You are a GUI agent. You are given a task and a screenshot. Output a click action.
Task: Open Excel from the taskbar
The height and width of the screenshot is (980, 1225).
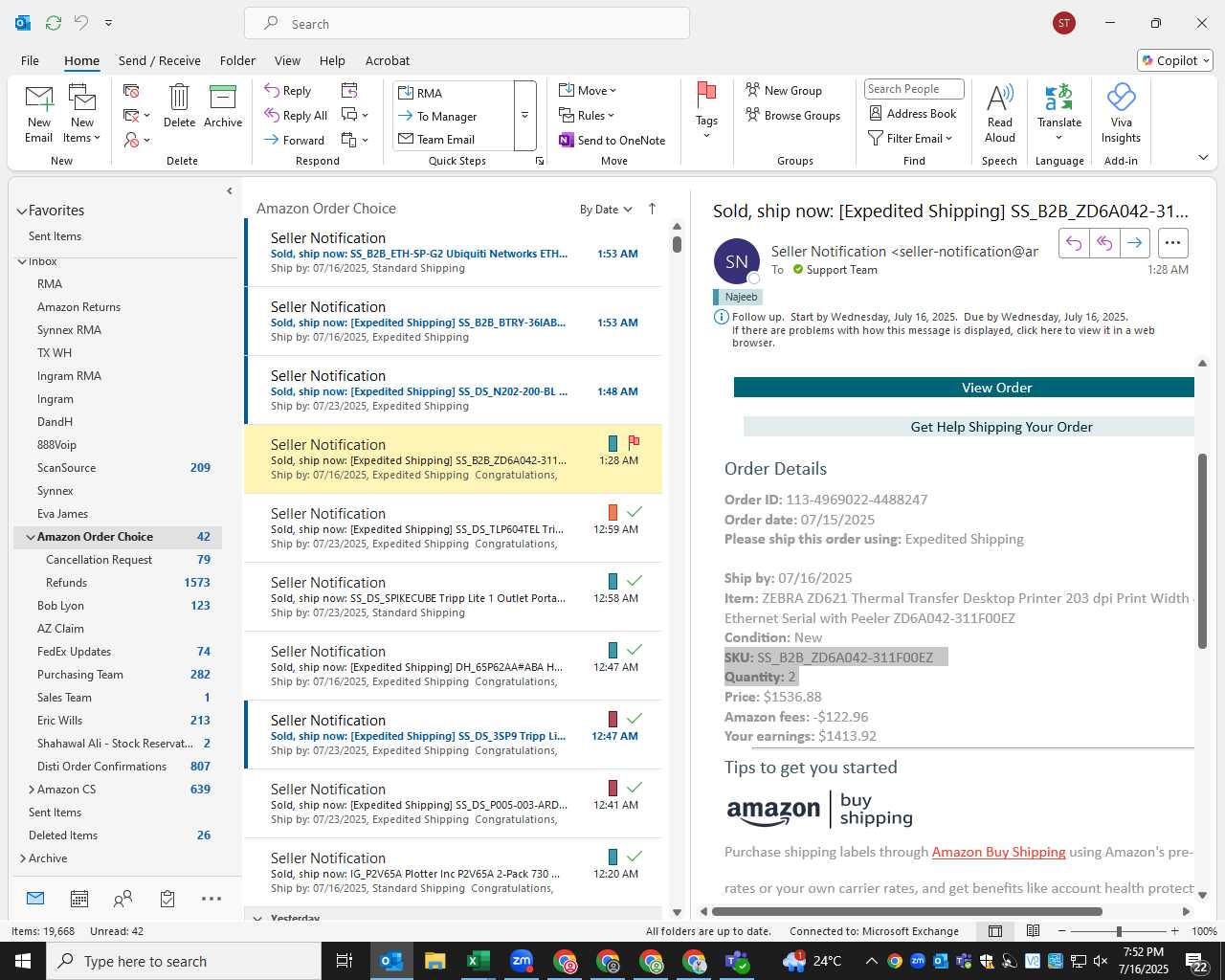[478, 961]
